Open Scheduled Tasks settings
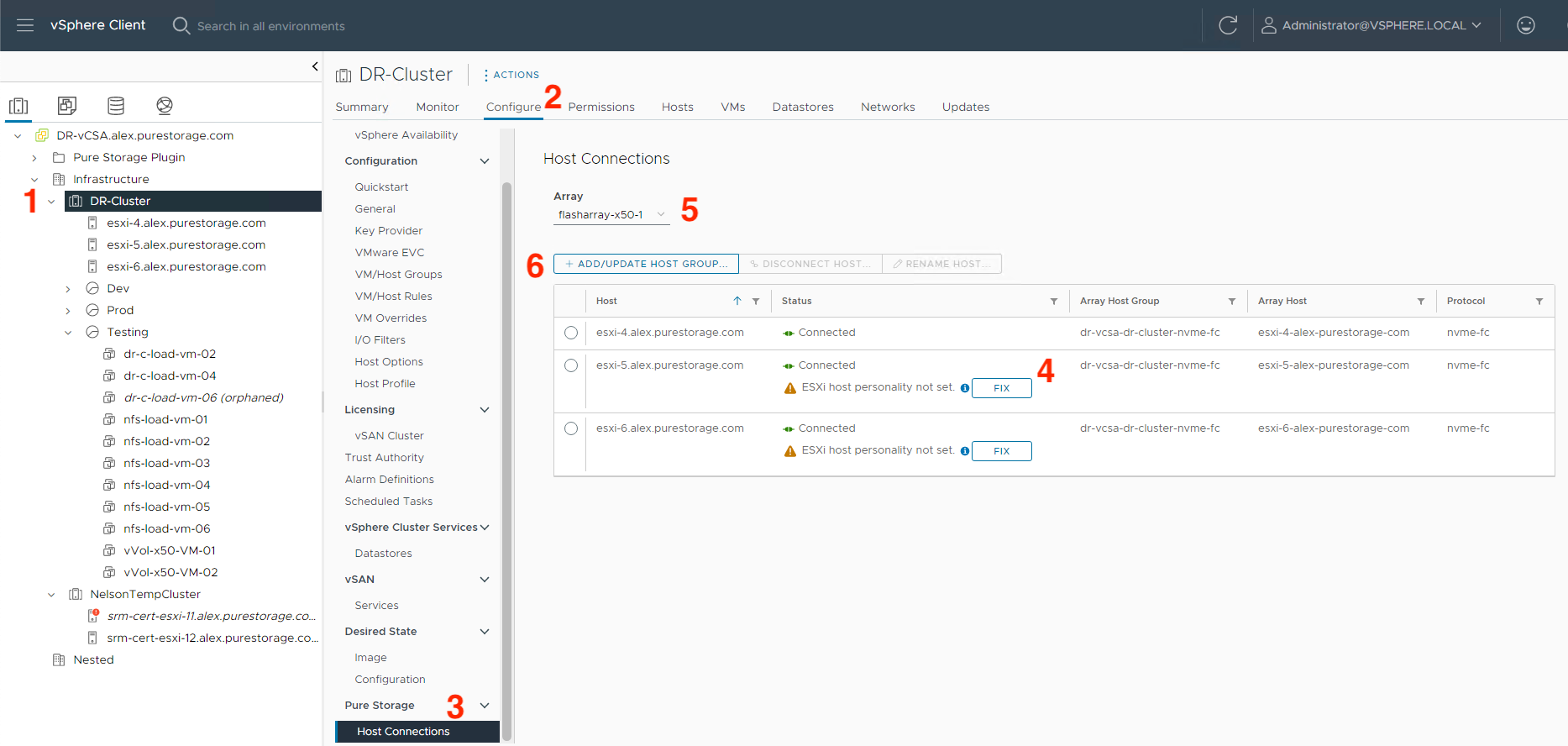The height and width of the screenshot is (746, 1568). (388, 502)
